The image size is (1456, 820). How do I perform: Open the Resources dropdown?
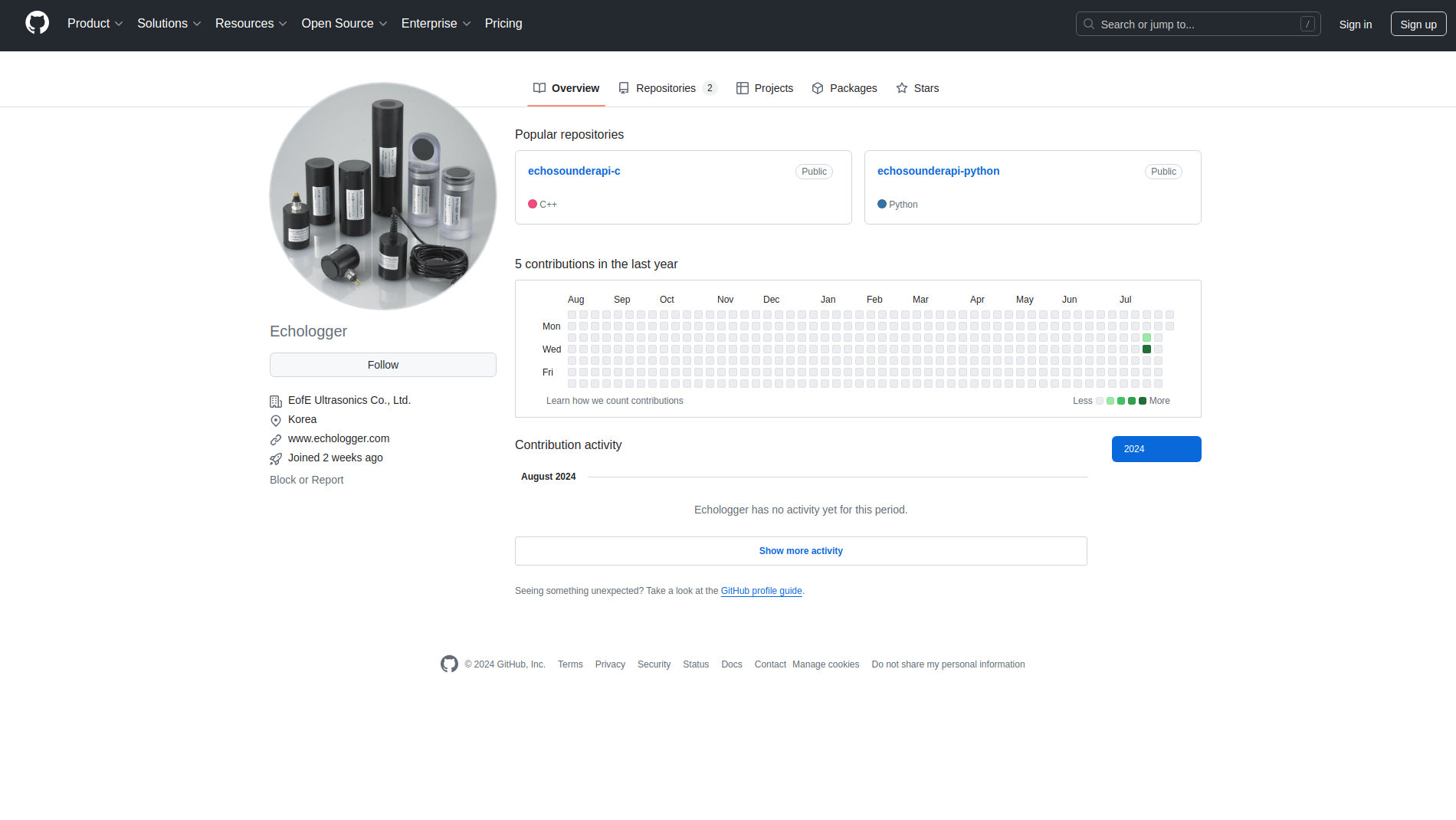(251, 24)
